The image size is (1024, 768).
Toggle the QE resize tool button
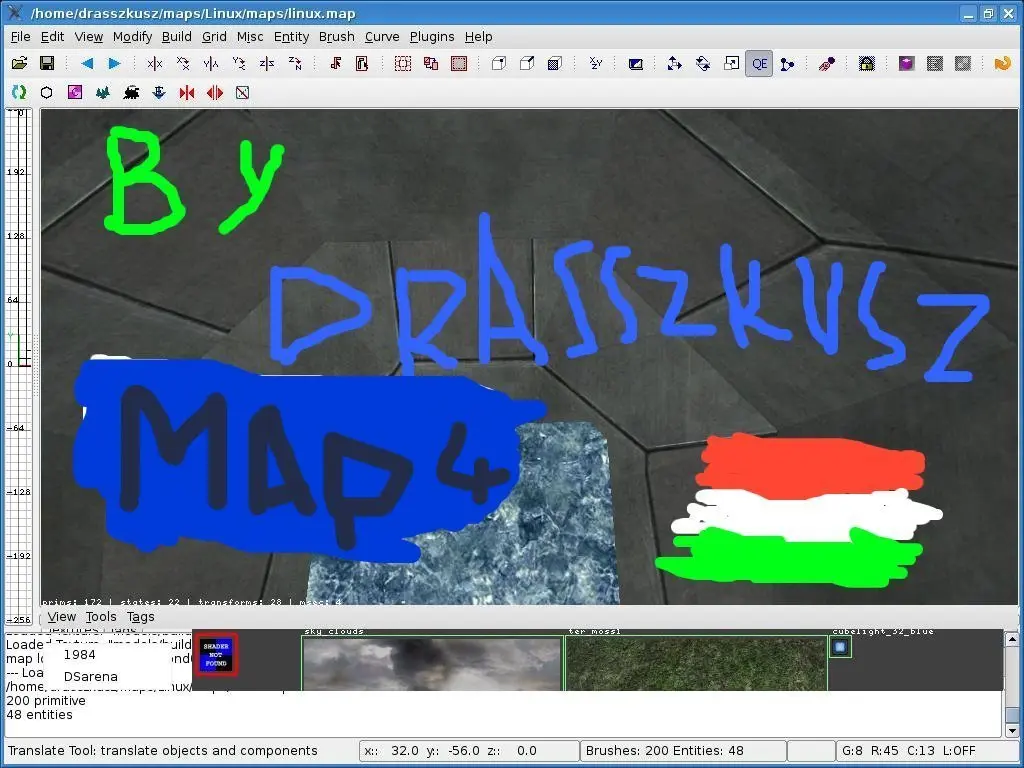click(x=759, y=63)
